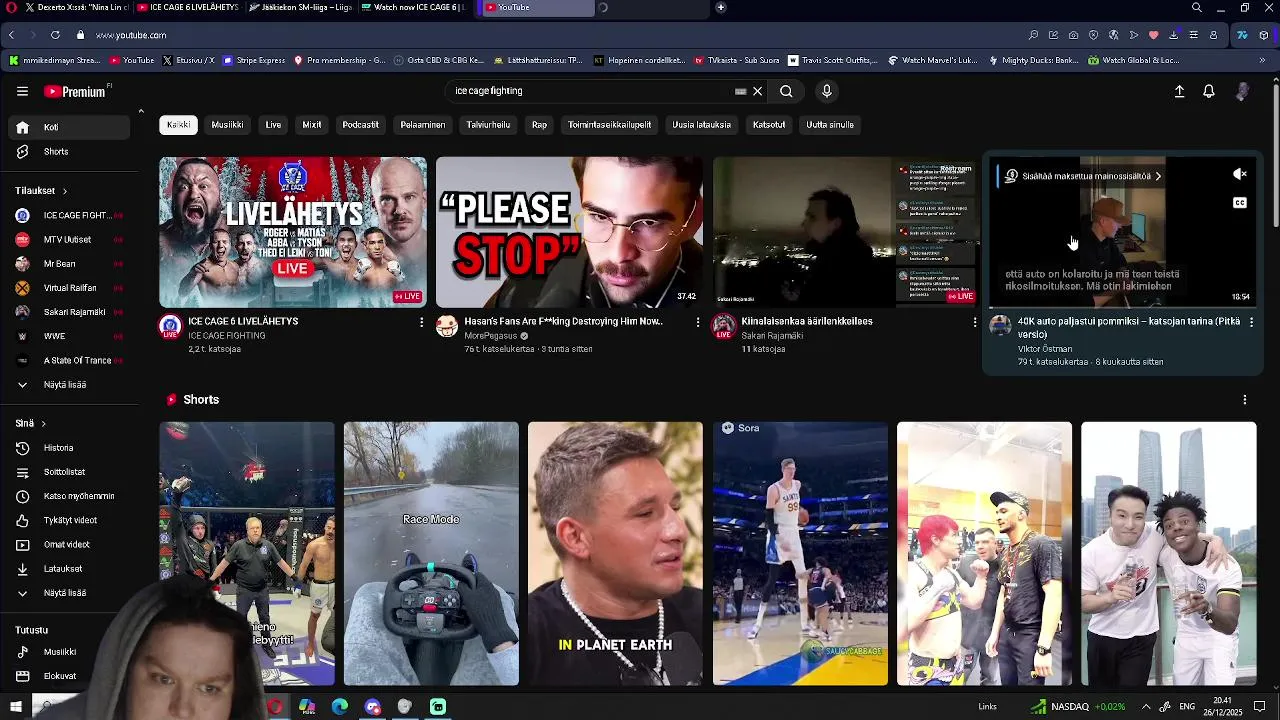Open the taskbar notification center
Image resolution: width=1280 pixels, height=720 pixels.
(x=1260, y=707)
